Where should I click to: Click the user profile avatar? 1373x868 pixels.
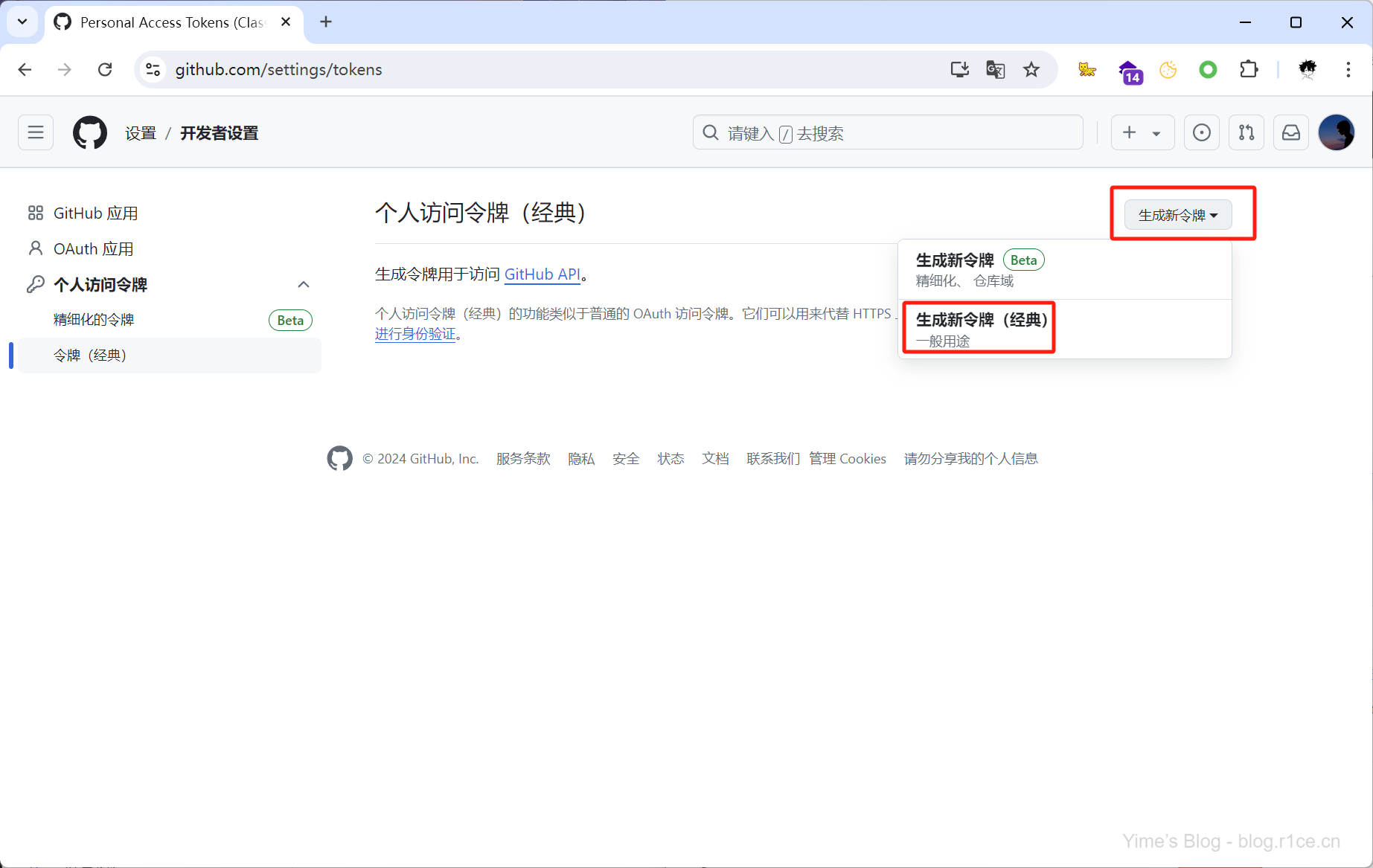tap(1336, 133)
